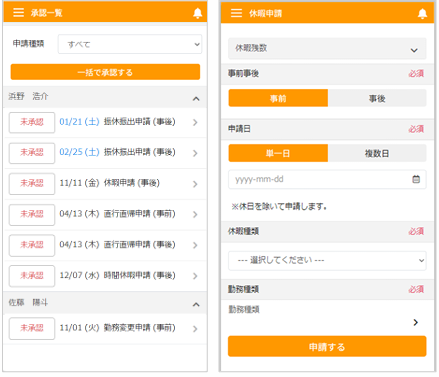Viewport: 439px width, 377px height.
Task: Expand 休暇残数 panel
Action: pos(327,49)
